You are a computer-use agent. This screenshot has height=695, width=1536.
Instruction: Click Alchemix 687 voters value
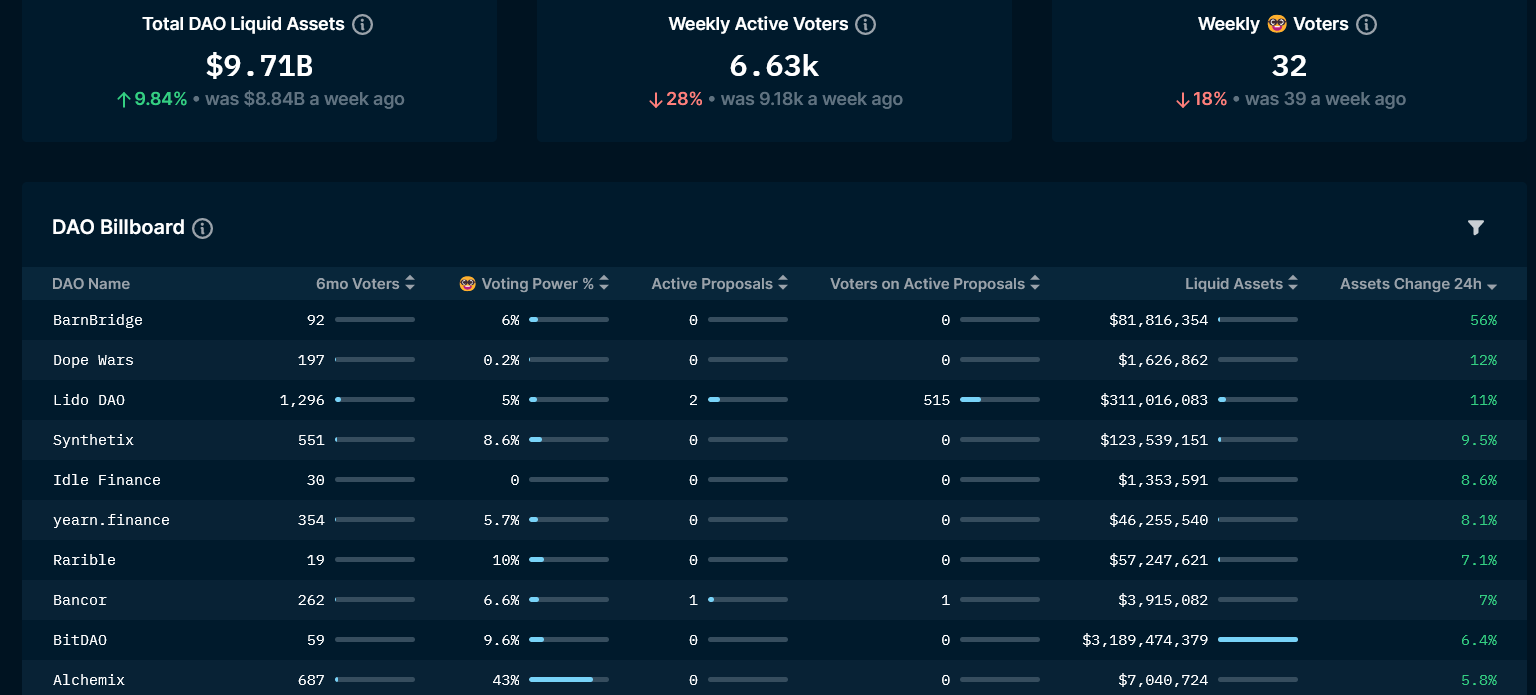[x=311, y=680]
